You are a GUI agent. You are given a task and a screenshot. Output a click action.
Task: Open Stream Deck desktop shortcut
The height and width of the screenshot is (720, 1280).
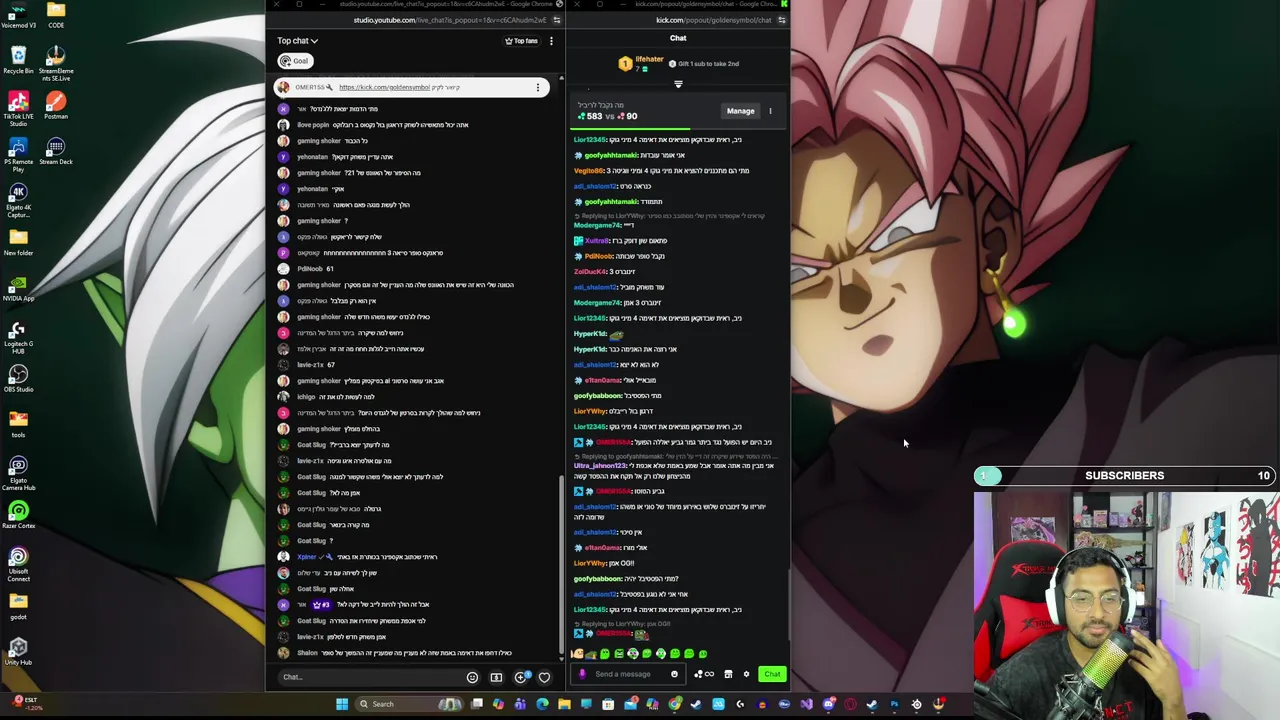[56, 150]
